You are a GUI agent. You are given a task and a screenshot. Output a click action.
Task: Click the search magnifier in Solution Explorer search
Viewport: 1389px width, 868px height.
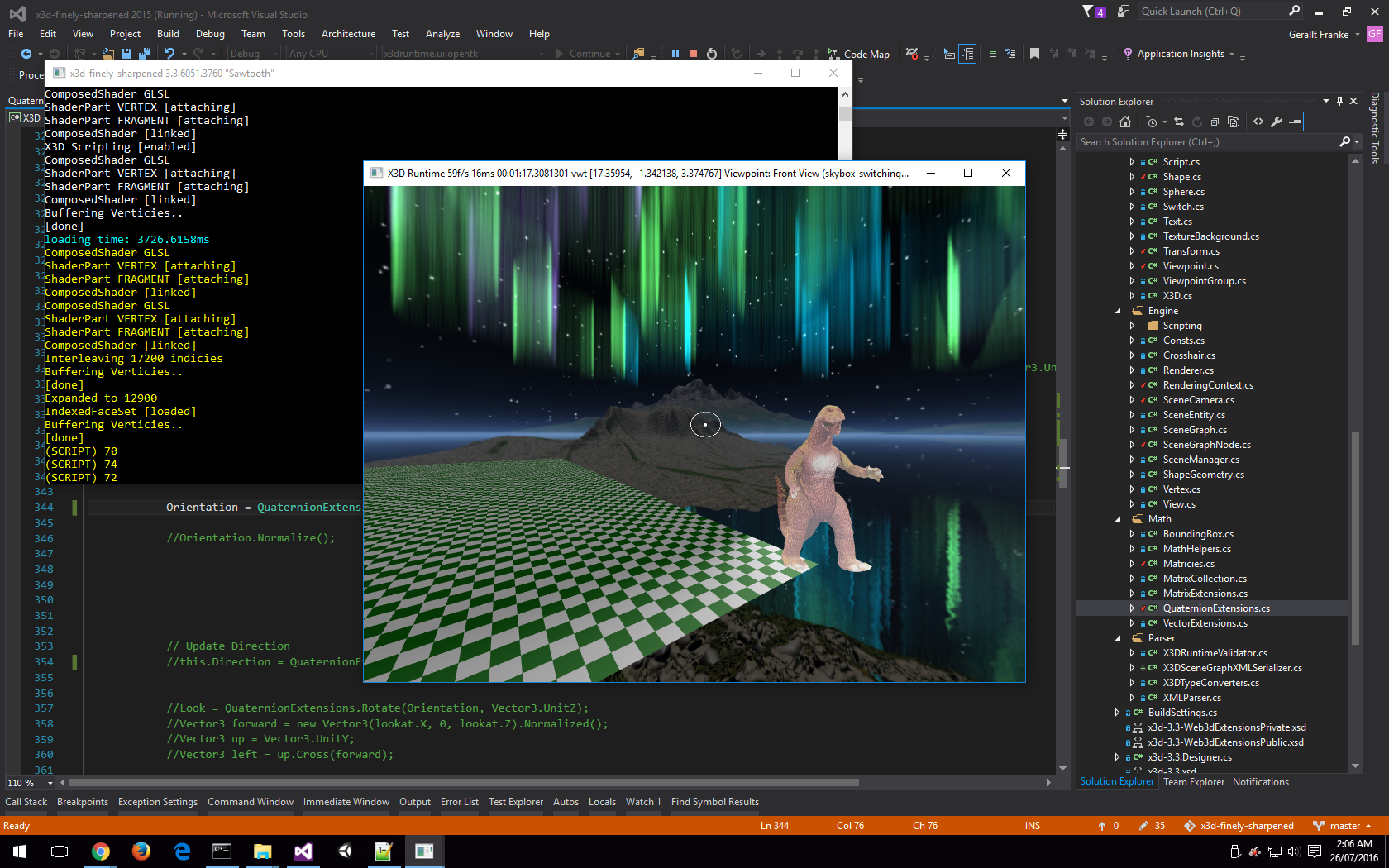[1345, 142]
